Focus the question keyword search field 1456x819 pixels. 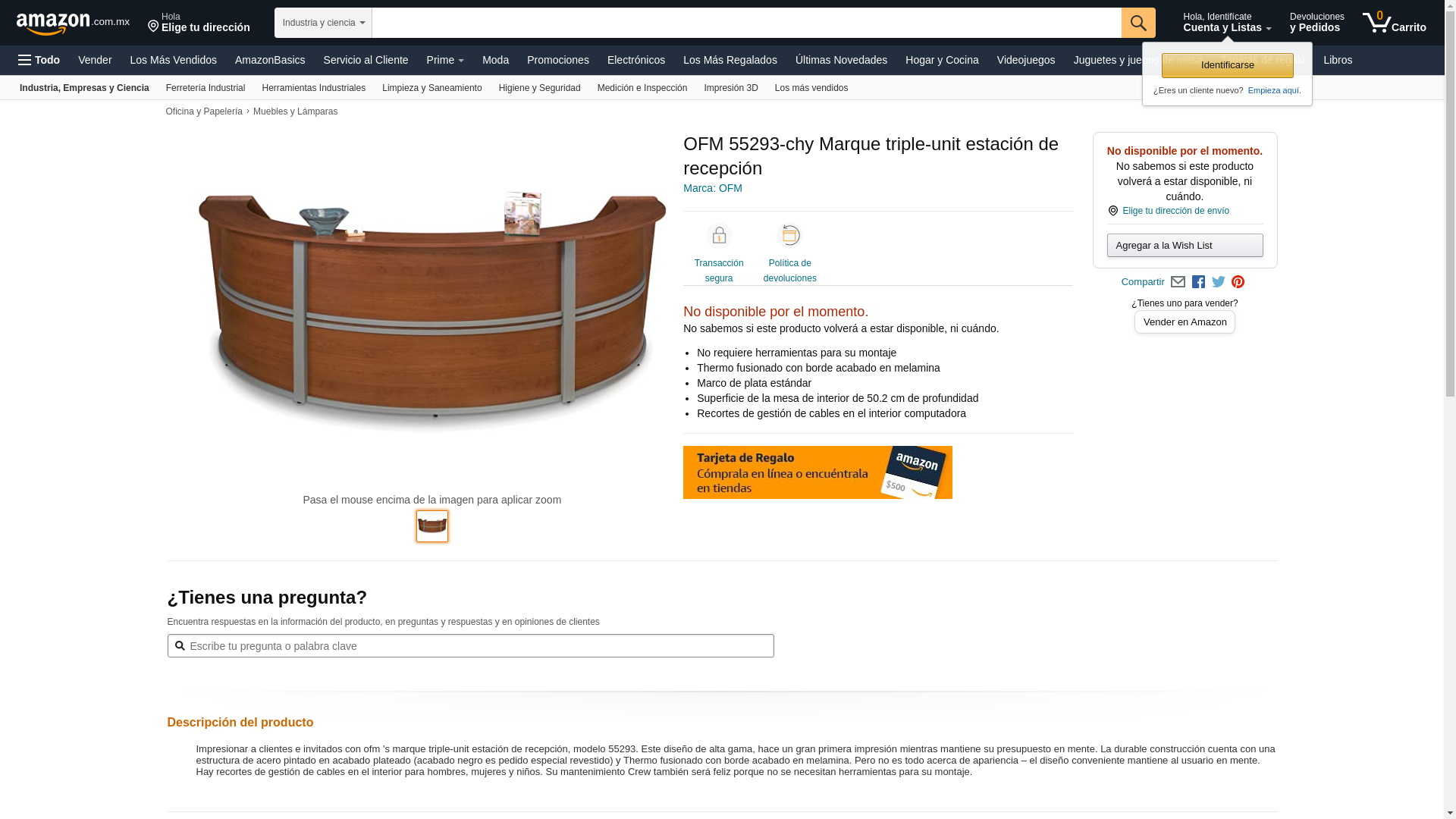470,646
